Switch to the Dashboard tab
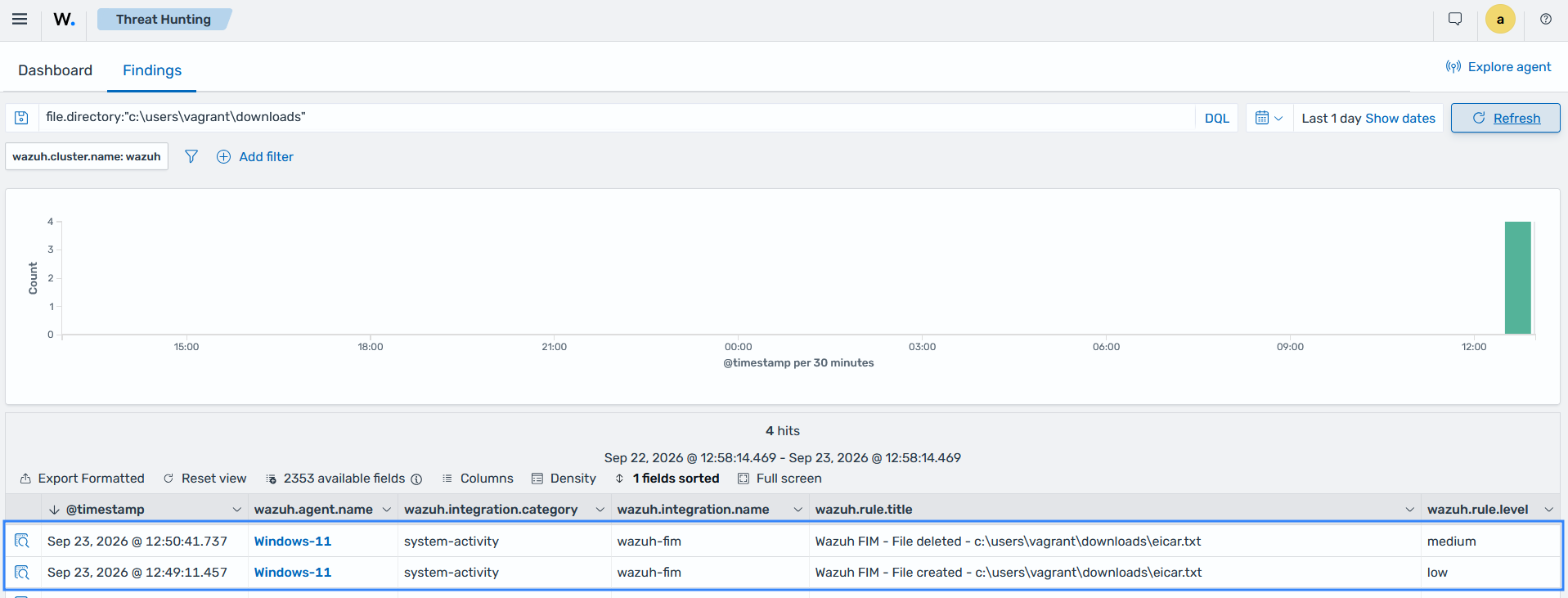The width and height of the screenshot is (1568, 598). 55,70
